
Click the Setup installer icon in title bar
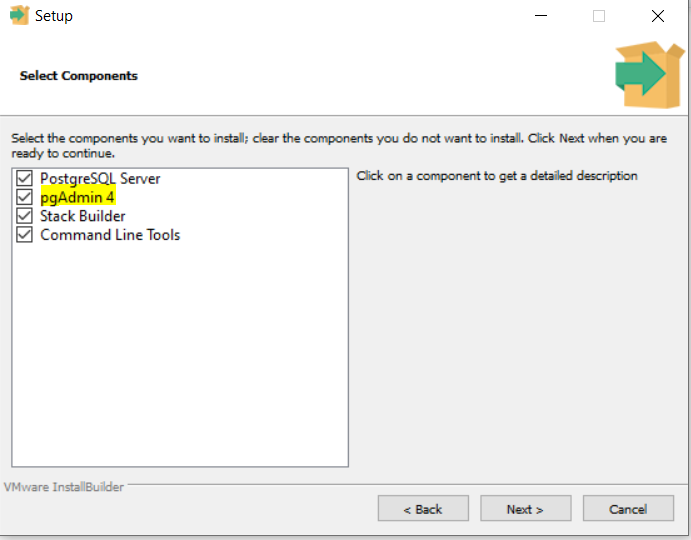coord(19,15)
